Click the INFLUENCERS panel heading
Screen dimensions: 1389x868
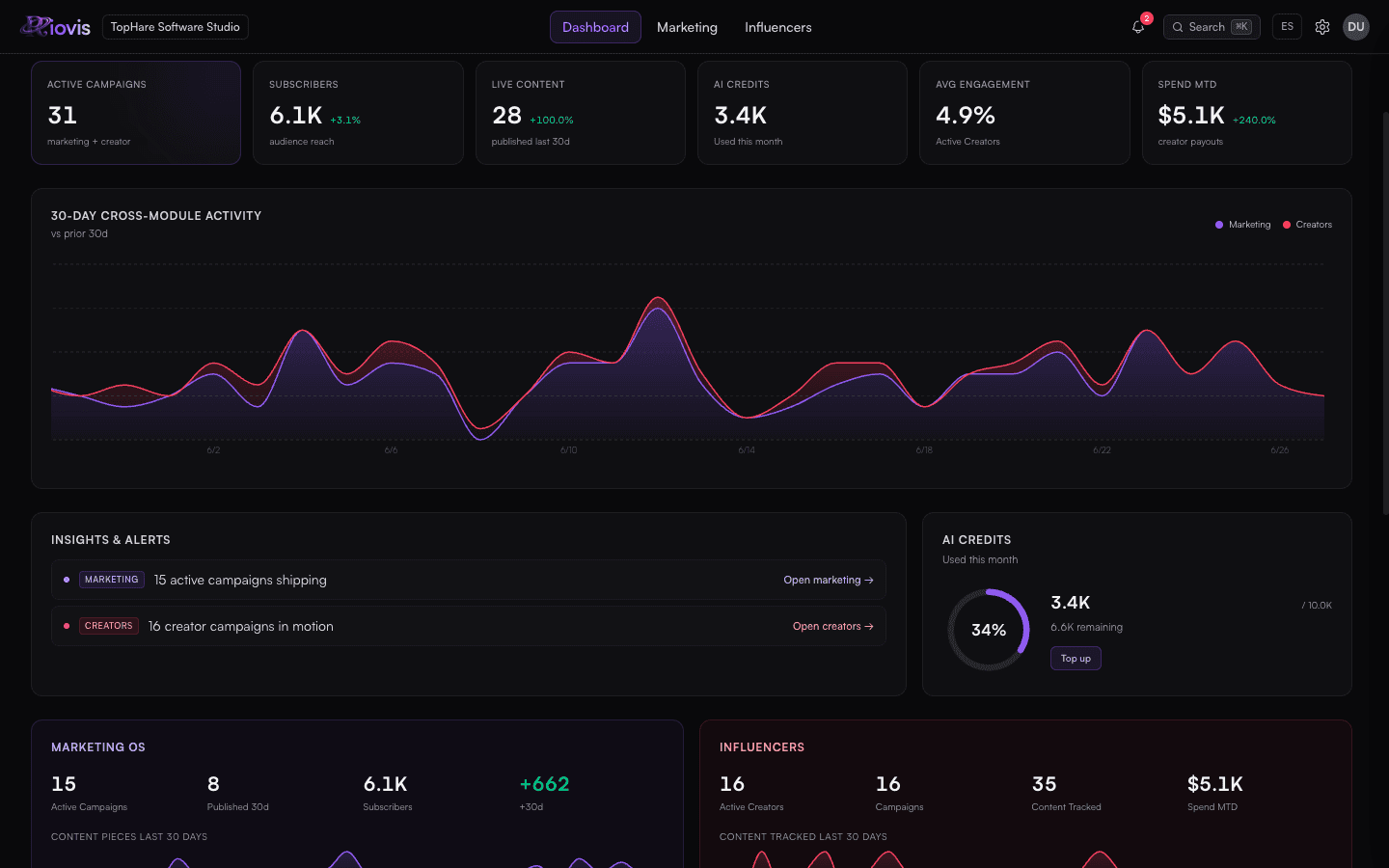pos(762,747)
